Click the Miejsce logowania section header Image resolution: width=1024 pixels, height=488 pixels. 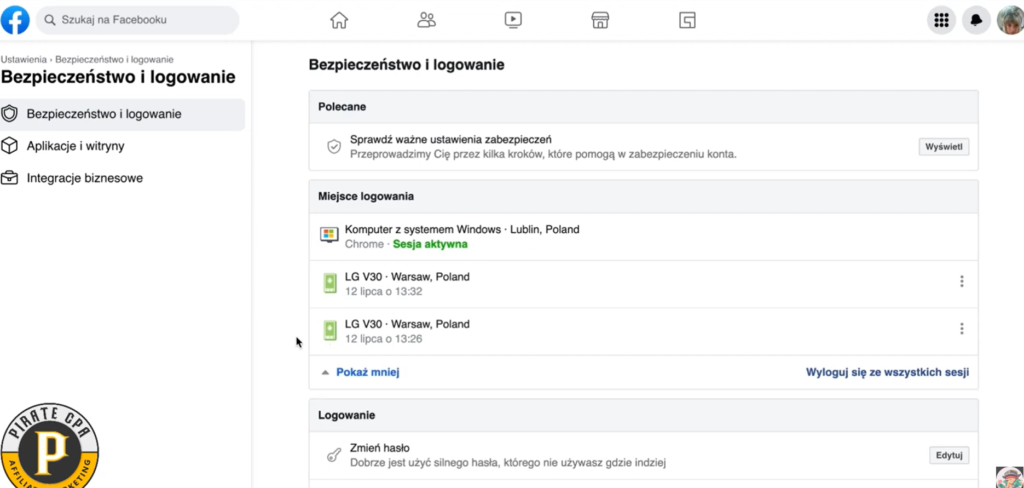(643, 197)
